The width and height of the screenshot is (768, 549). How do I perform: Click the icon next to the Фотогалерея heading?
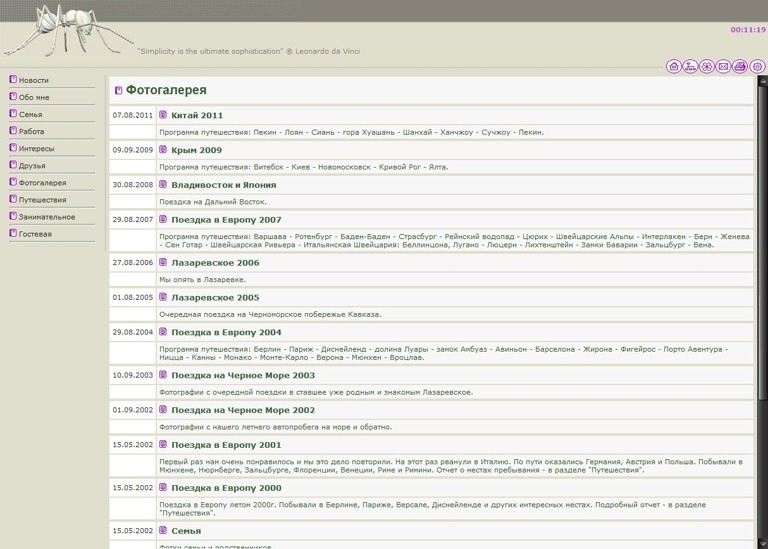point(119,90)
